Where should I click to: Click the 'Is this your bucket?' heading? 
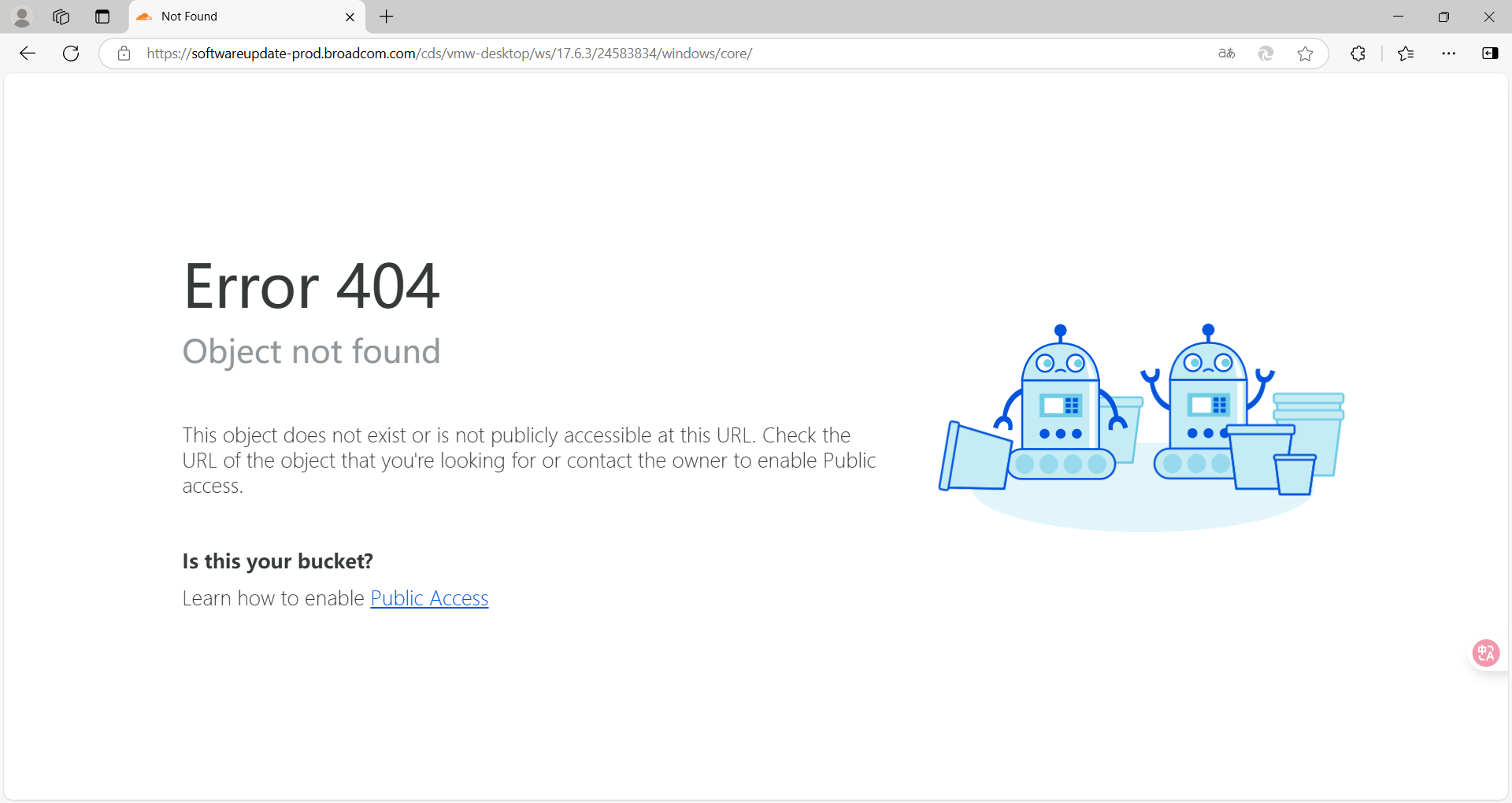point(278,561)
